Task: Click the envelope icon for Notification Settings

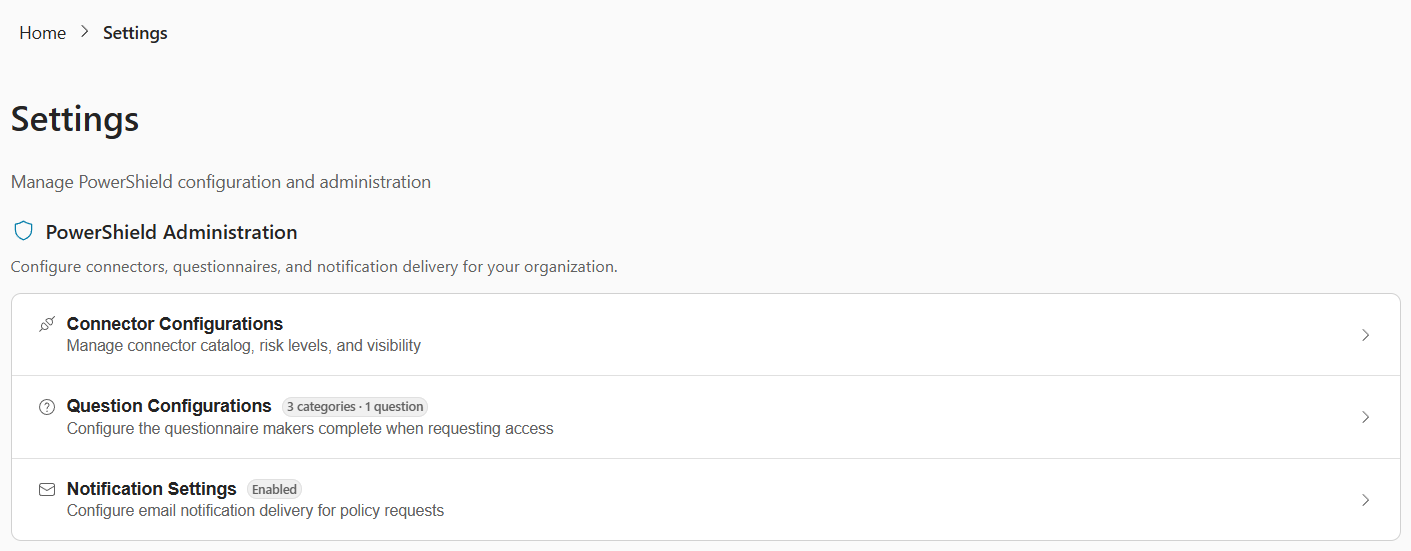Action: [x=47, y=490]
